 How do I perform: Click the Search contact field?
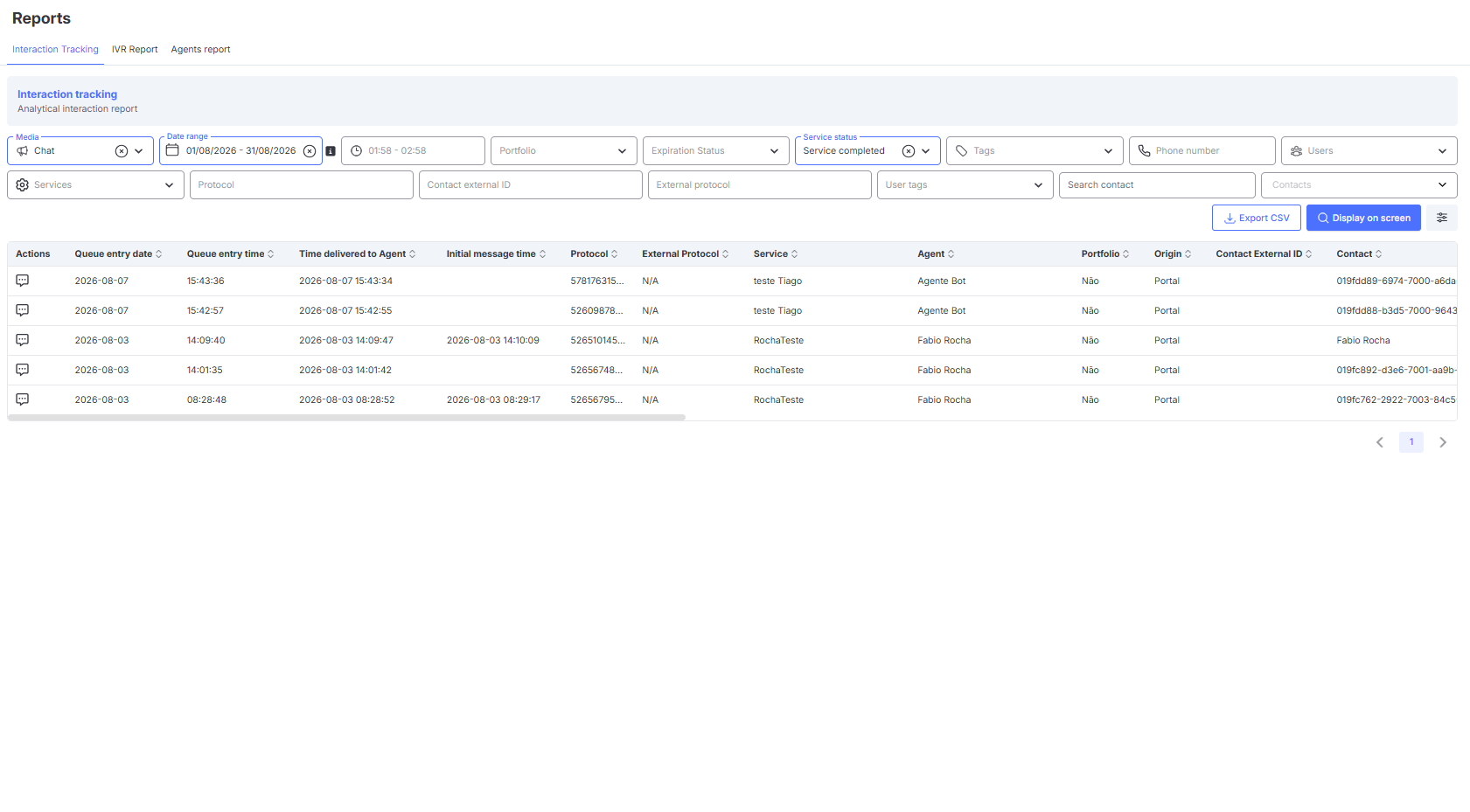[x=1157, y=184]
